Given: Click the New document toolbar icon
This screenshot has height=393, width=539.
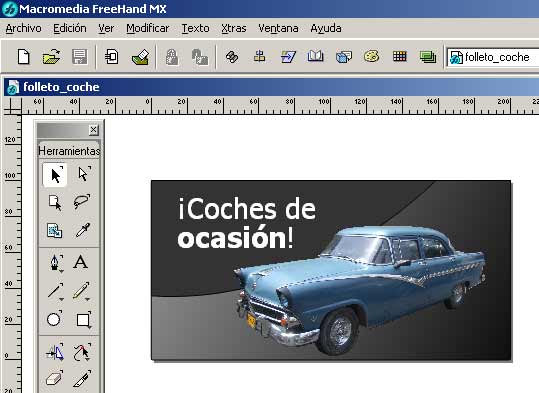Looking at the screenshot, I should coord(23,57).
